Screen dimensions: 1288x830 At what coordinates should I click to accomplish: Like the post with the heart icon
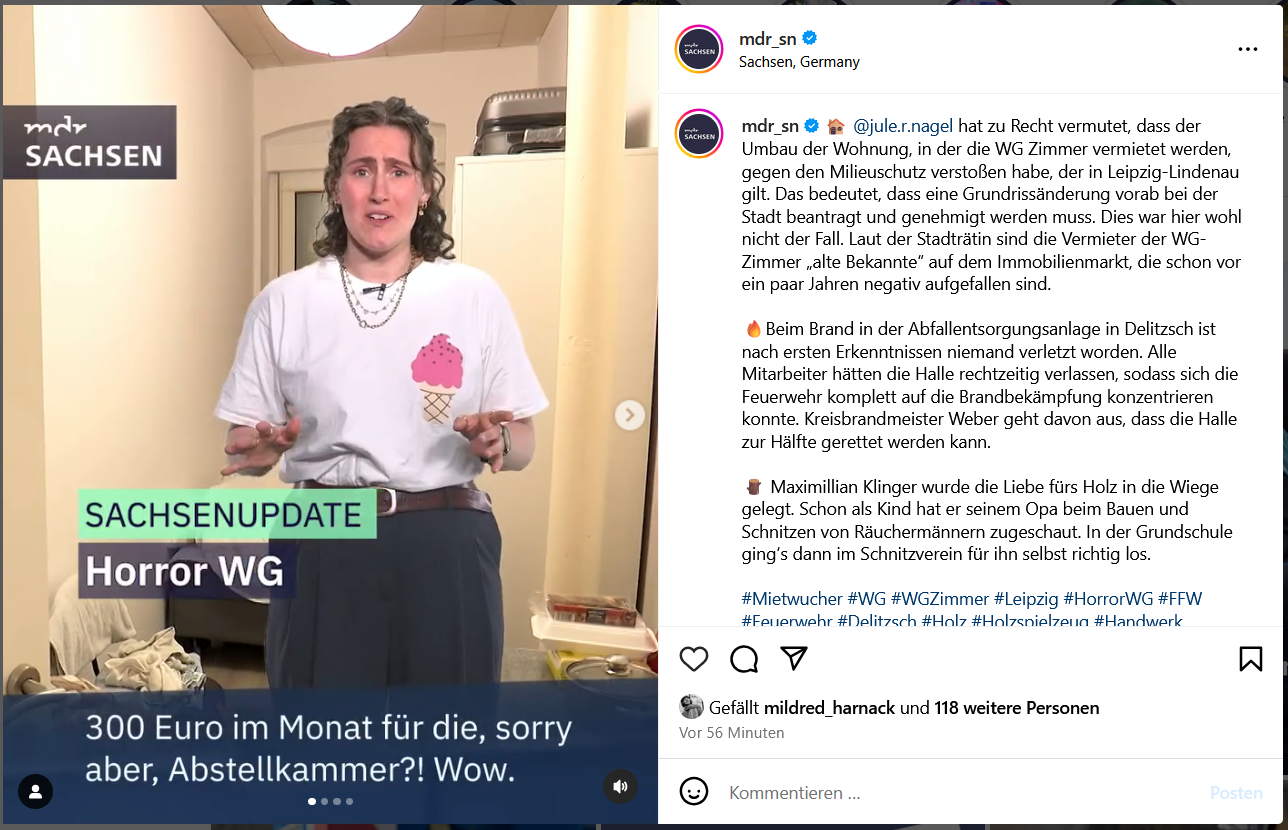point(694,659)
